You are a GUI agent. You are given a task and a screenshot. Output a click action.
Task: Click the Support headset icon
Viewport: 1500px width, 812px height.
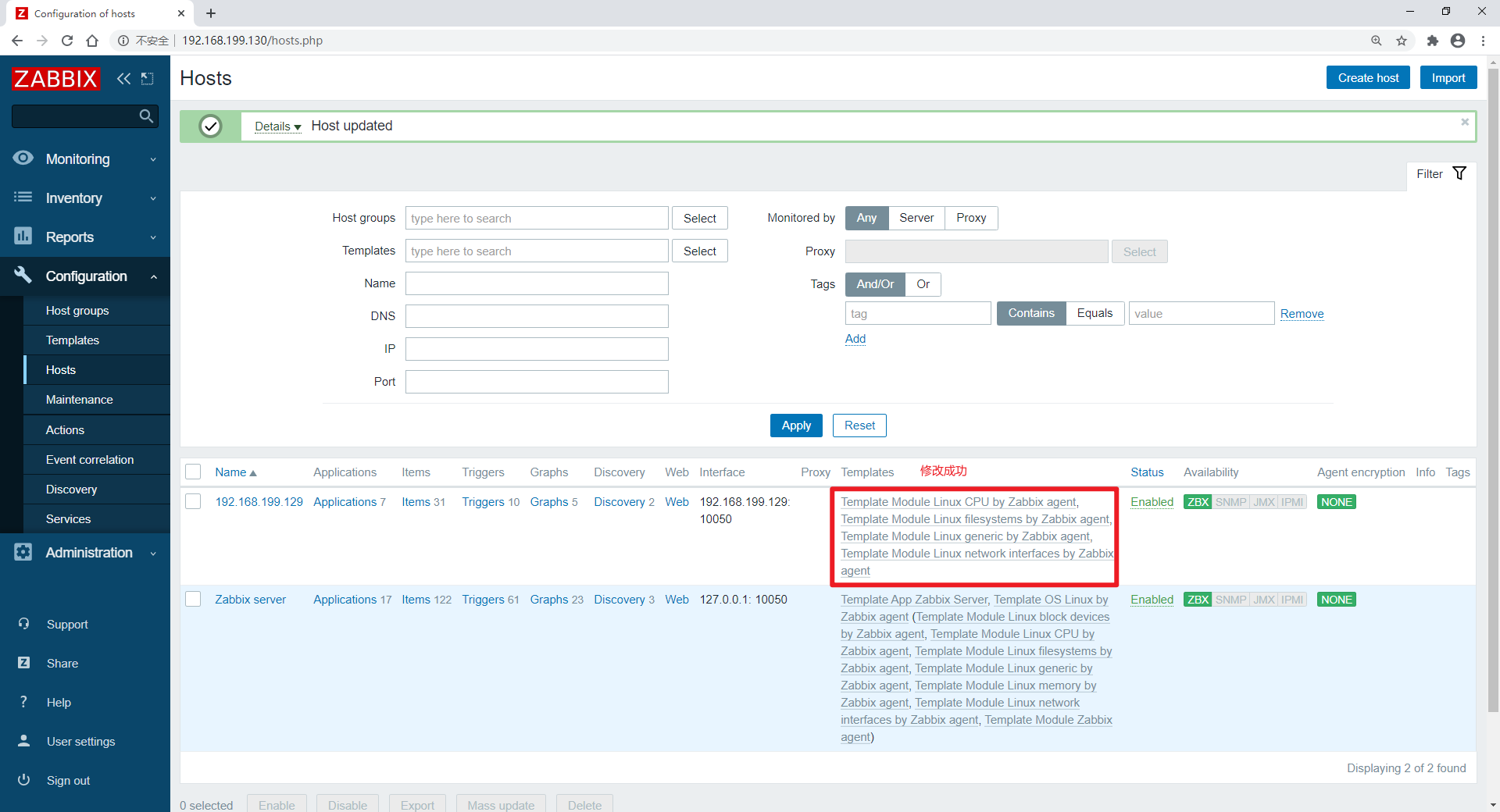pos(23,624)
